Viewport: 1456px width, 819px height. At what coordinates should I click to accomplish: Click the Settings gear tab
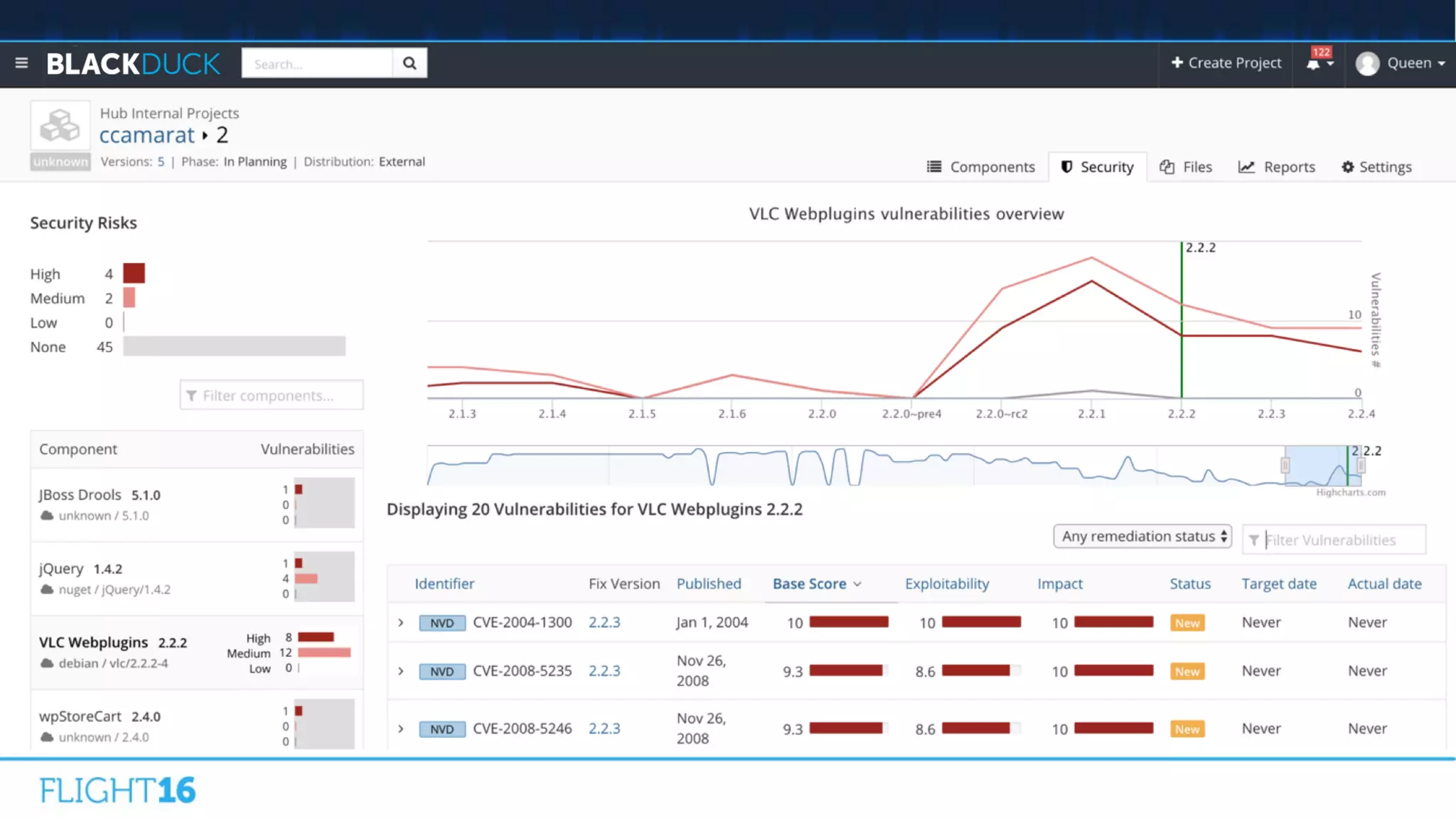[x=1376, y=167]
